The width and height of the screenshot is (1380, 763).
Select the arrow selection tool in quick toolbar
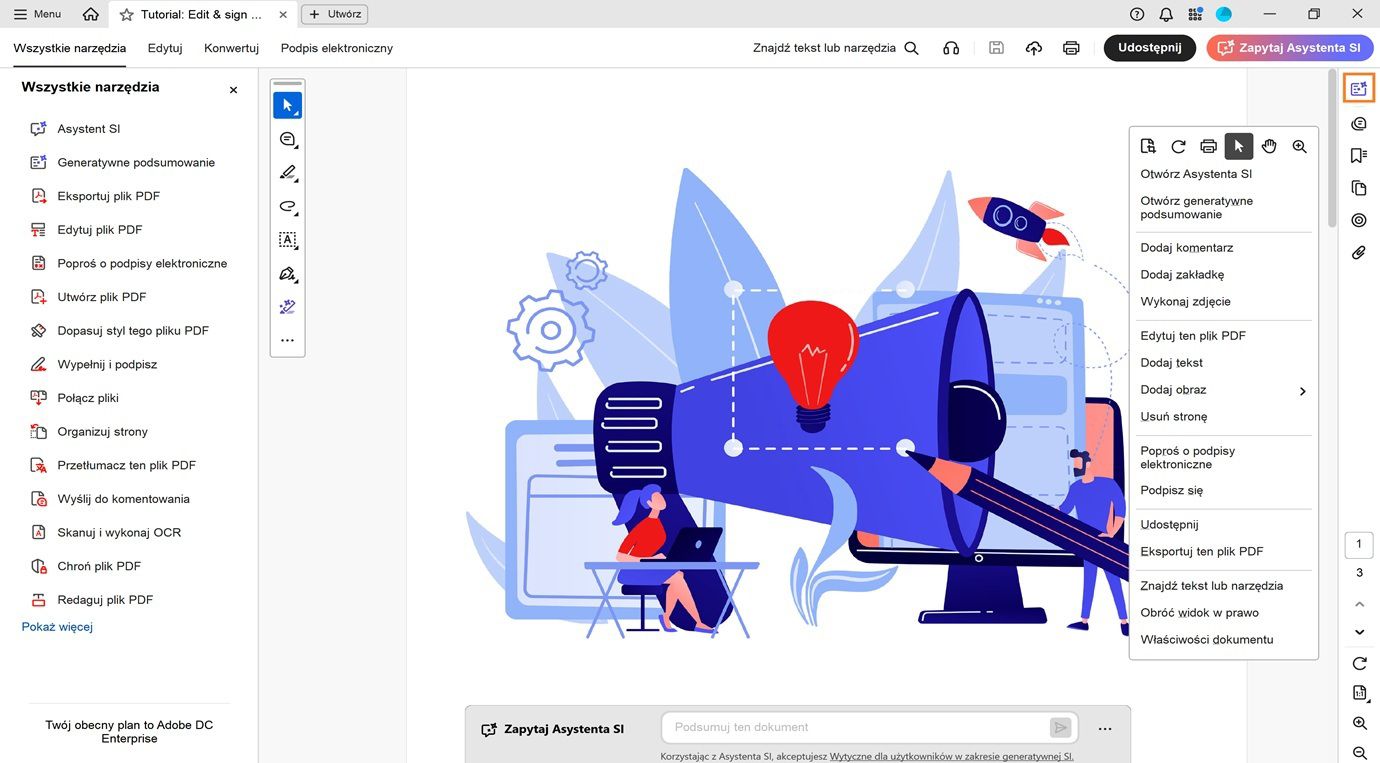287,105
